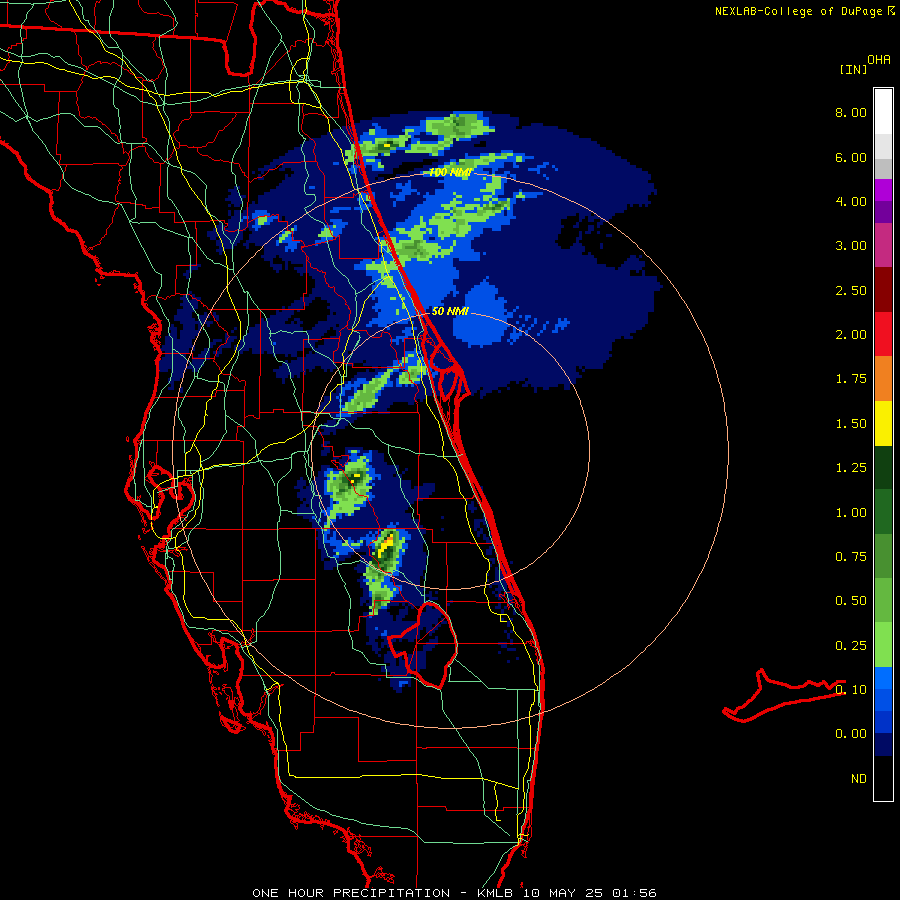
Task: Select the 4.00 legend value
Action: coord(851,201)
